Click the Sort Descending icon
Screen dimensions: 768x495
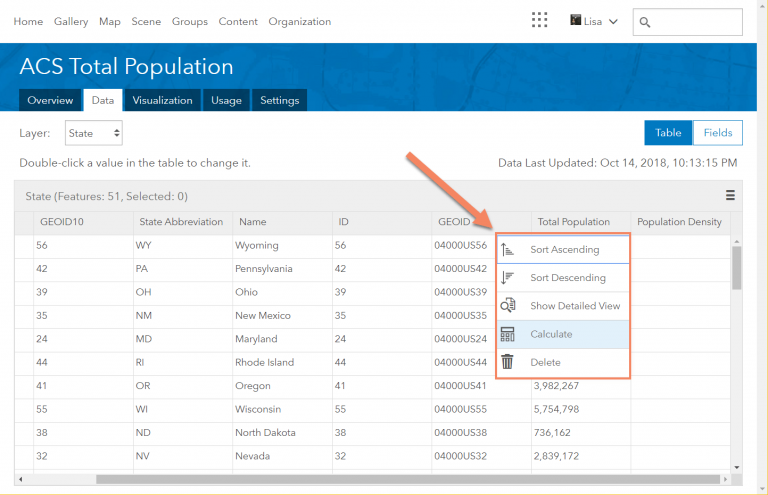pyautogui.click(x=507, y=277)
